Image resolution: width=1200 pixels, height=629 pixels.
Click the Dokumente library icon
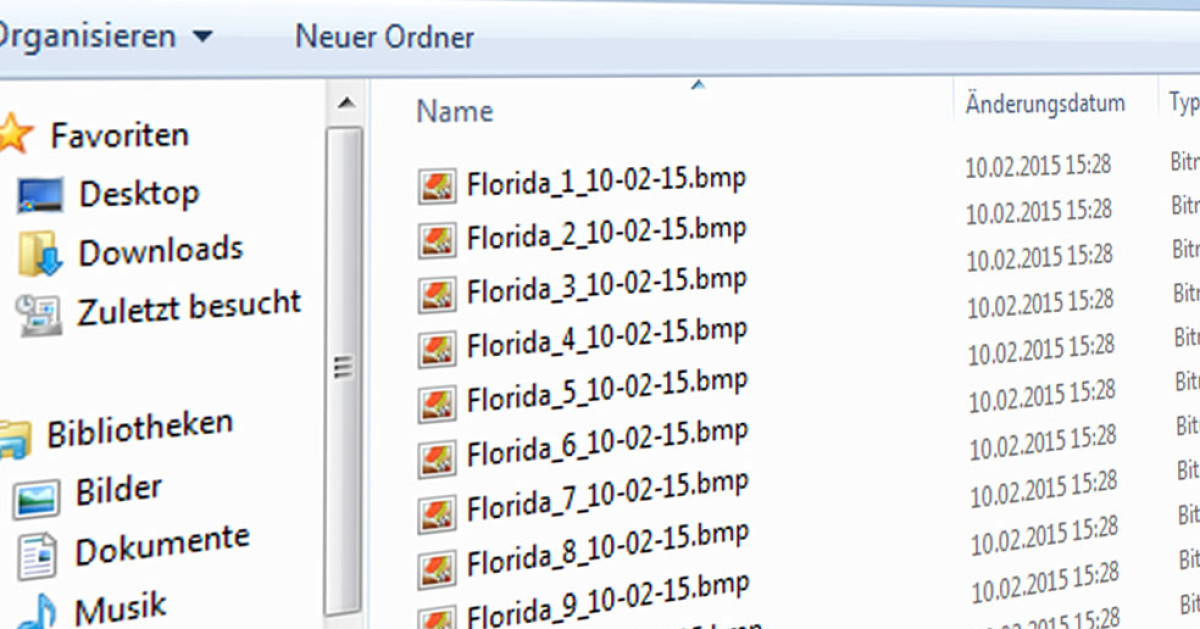click(38, 555)
